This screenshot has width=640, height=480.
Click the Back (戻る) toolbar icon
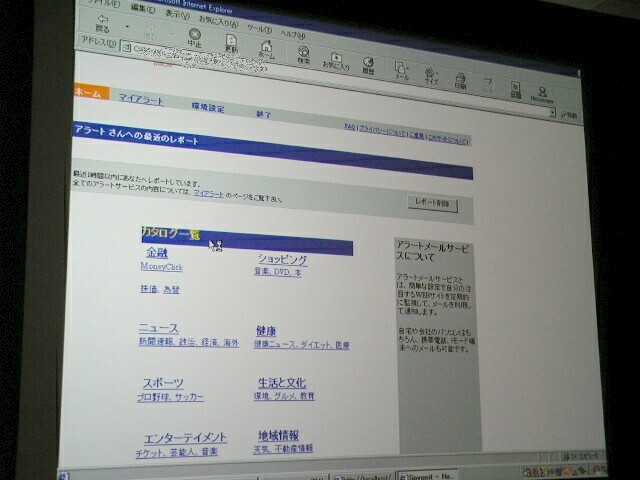(103, 25)
